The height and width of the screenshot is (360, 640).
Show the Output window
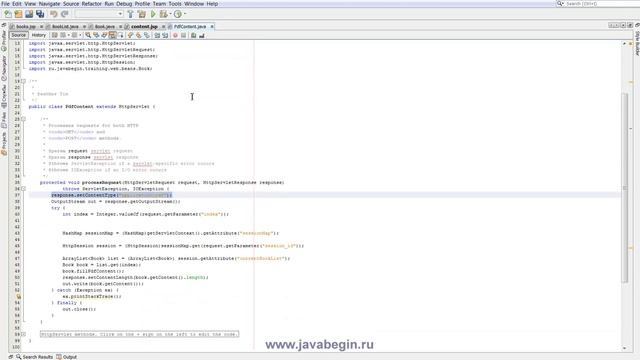67,357
